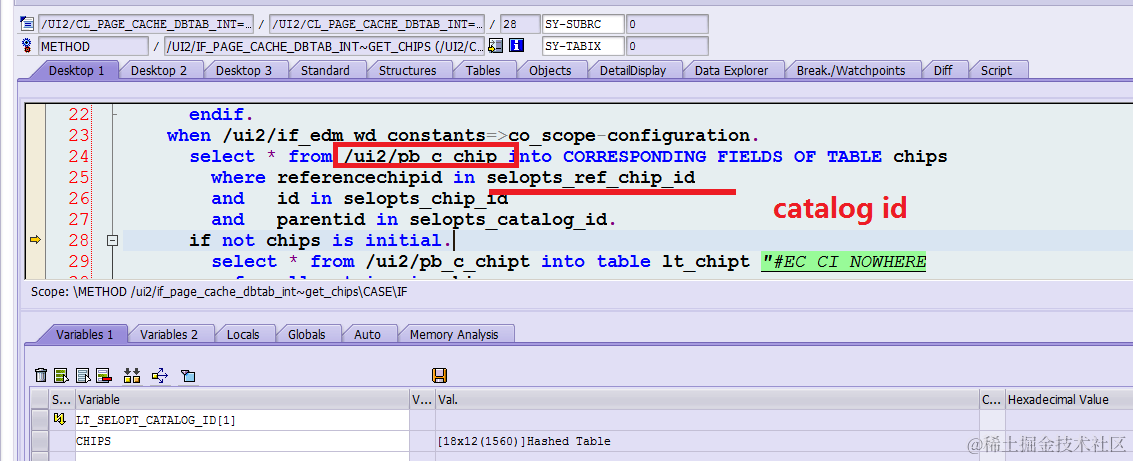
Task: Click the Hexadecimal Value column header
Action: 1068,400
